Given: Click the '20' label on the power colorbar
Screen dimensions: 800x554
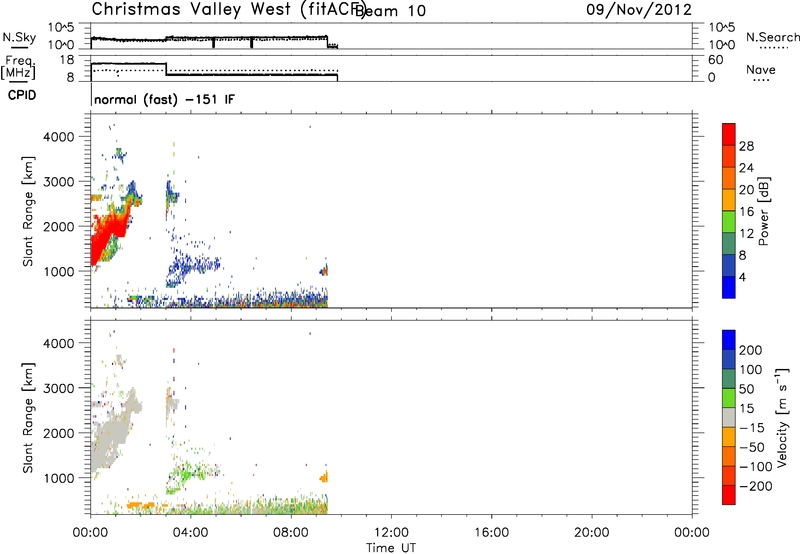Looking at the screenshot, I should coord(746,190).
